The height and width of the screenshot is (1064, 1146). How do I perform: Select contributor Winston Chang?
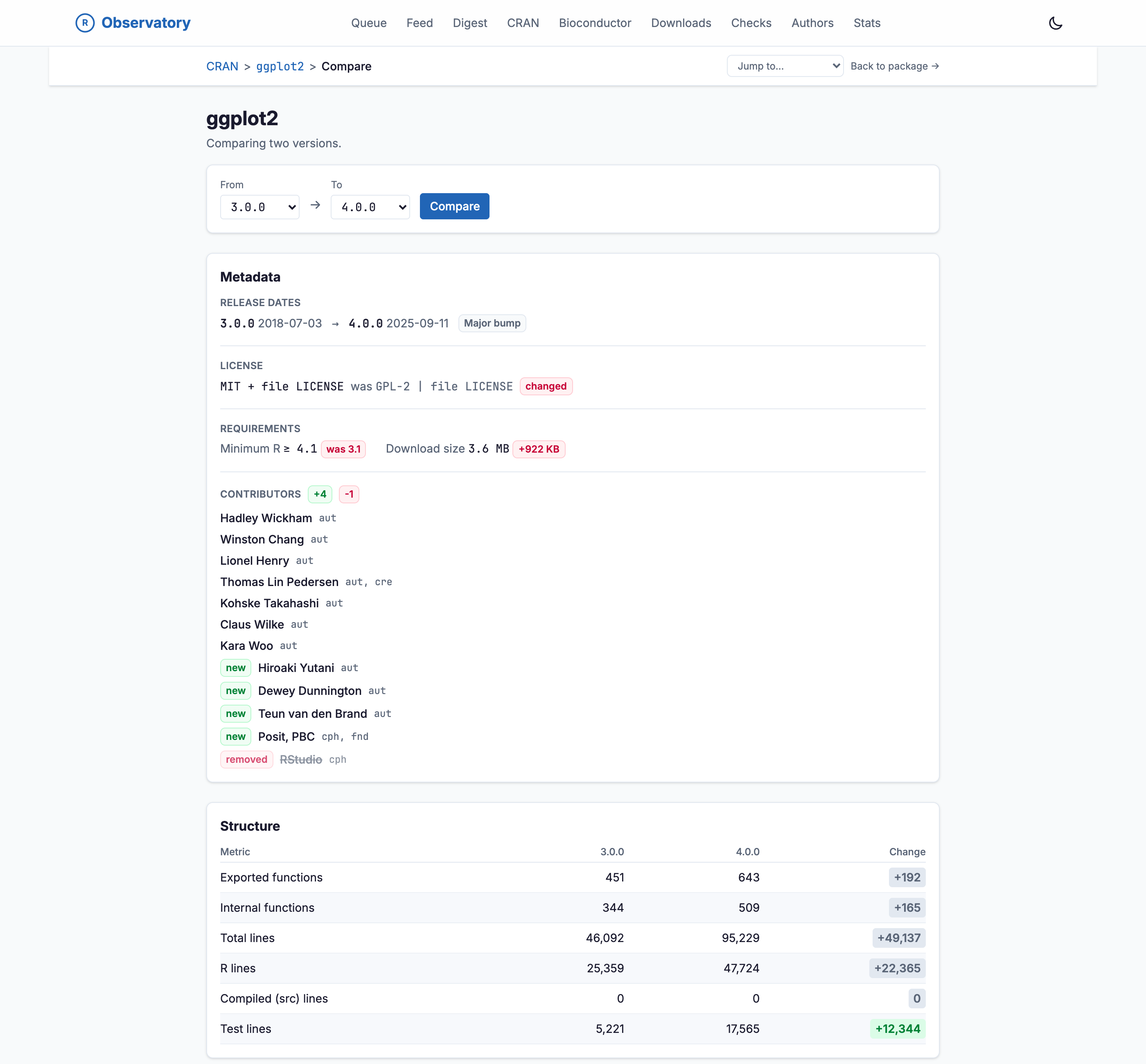coord(262,539)
